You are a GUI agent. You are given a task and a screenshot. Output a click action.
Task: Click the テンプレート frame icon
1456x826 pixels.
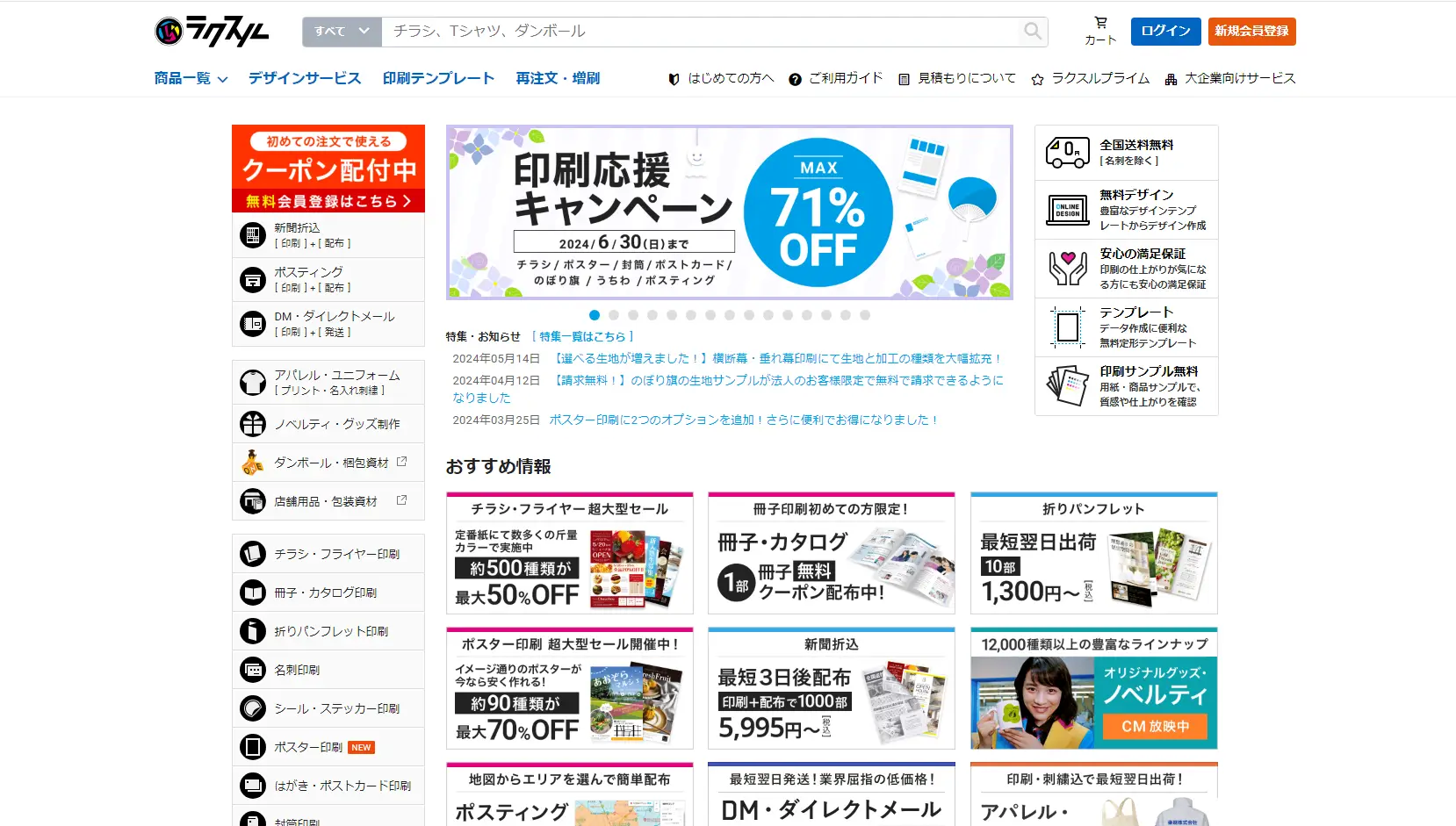1068,327
